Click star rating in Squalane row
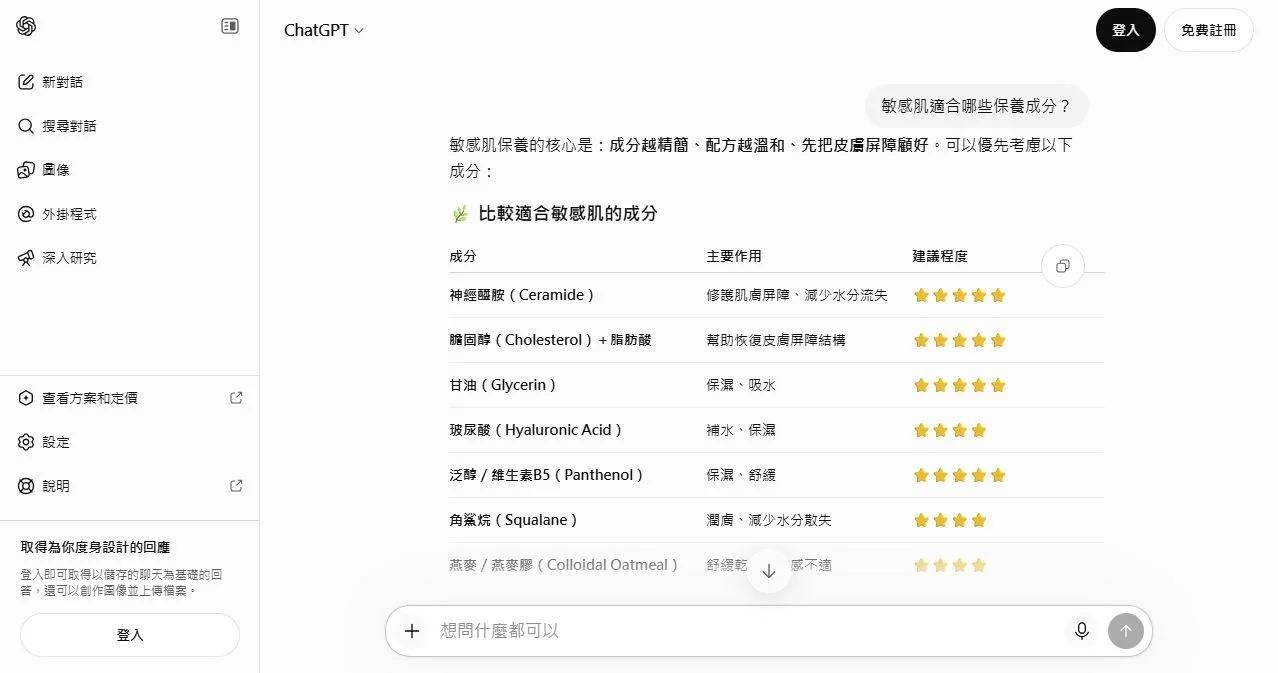Image resolution: width=1278 pixels, height=673 pixels. [x=950, y=520]
